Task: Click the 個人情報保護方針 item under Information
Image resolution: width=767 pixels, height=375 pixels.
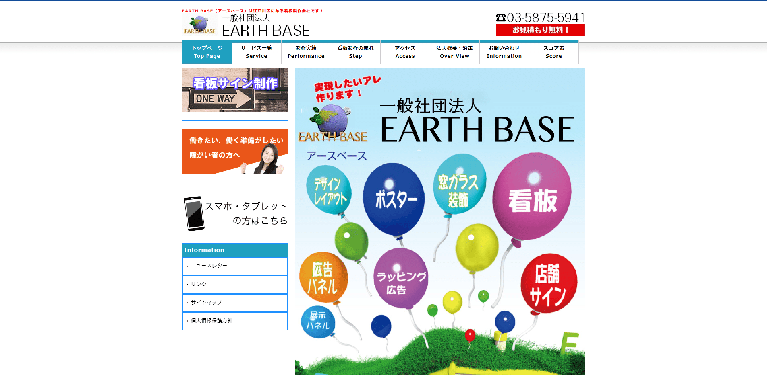Action: [235, 321]
